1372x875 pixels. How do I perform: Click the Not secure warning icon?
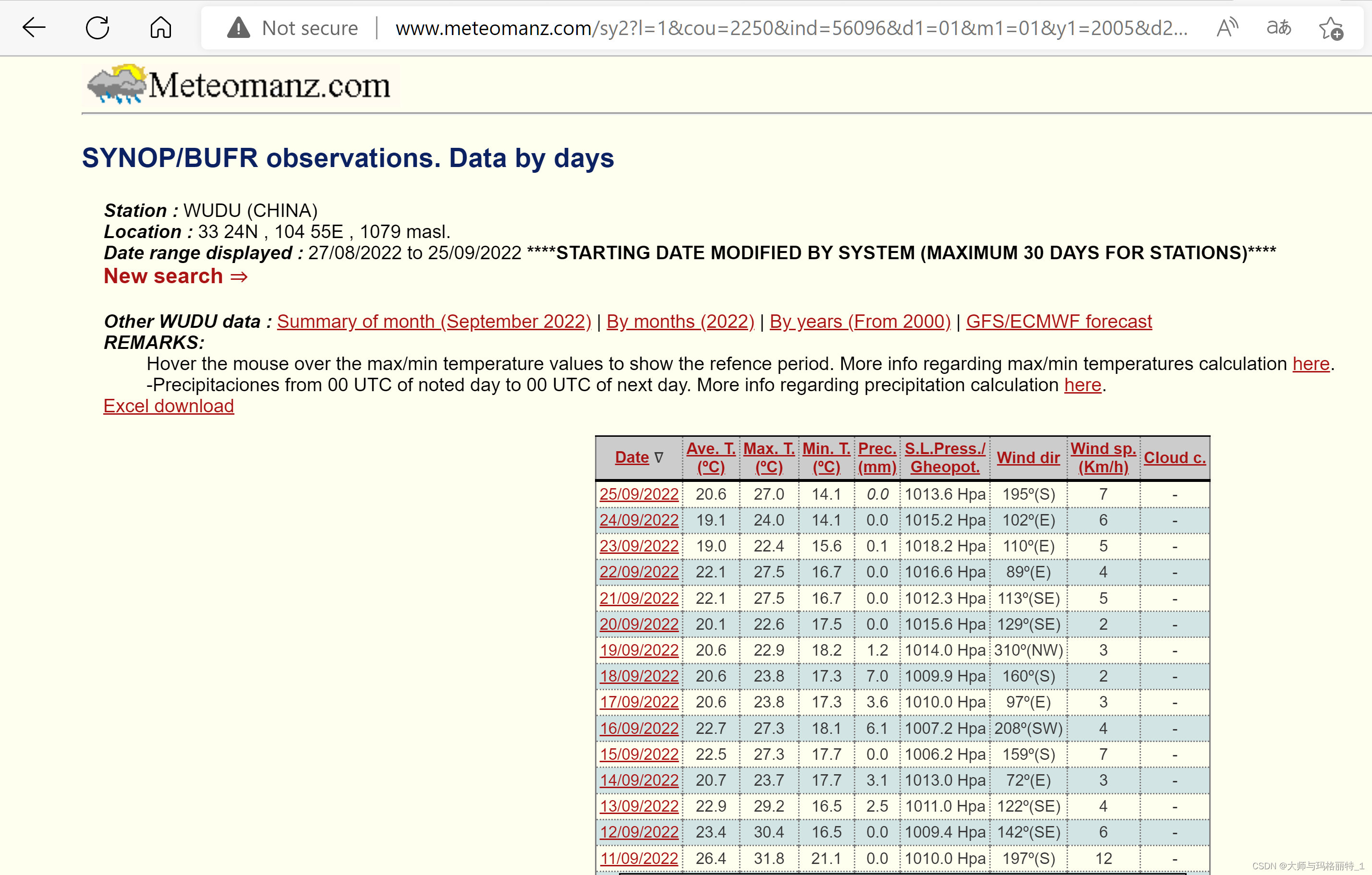coord(238,27)
